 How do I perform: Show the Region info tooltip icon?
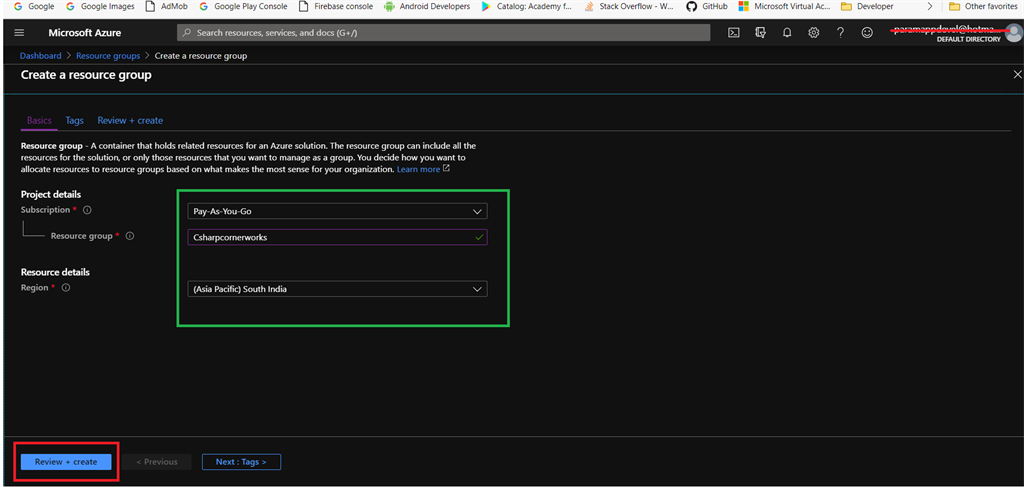click(x=66, y=287)
